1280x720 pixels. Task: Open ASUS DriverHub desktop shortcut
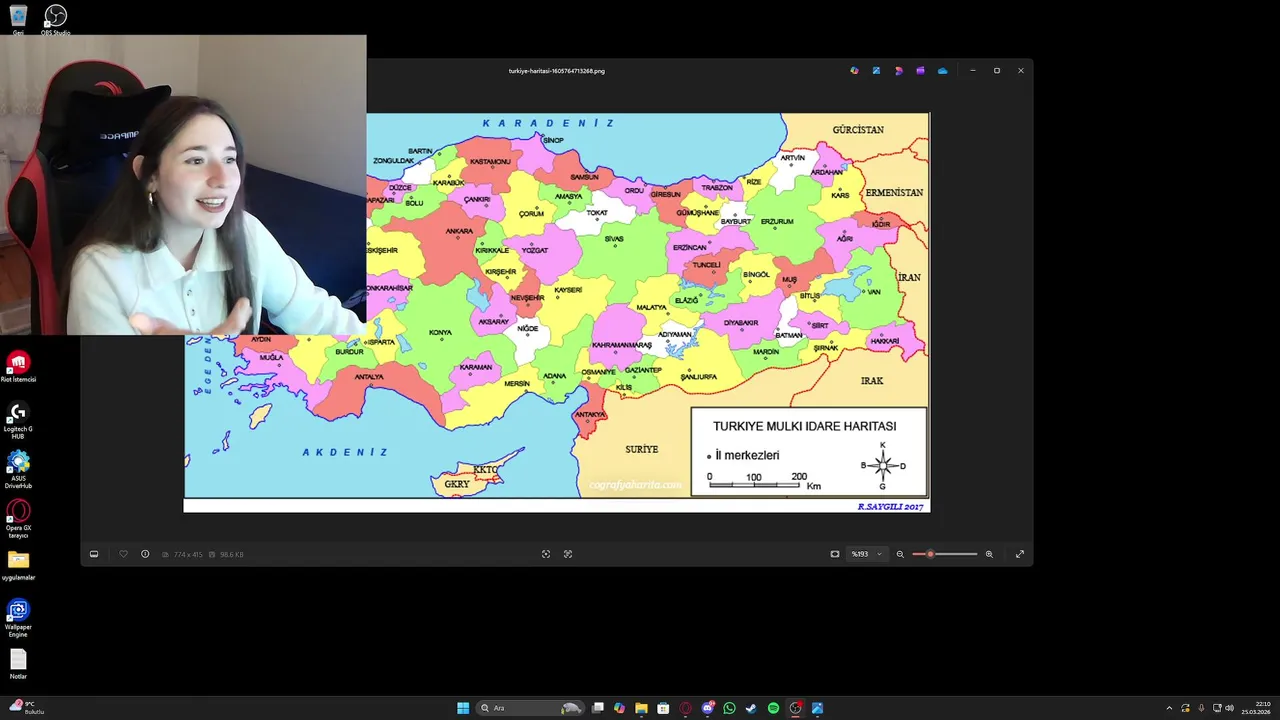click(18, 470)
